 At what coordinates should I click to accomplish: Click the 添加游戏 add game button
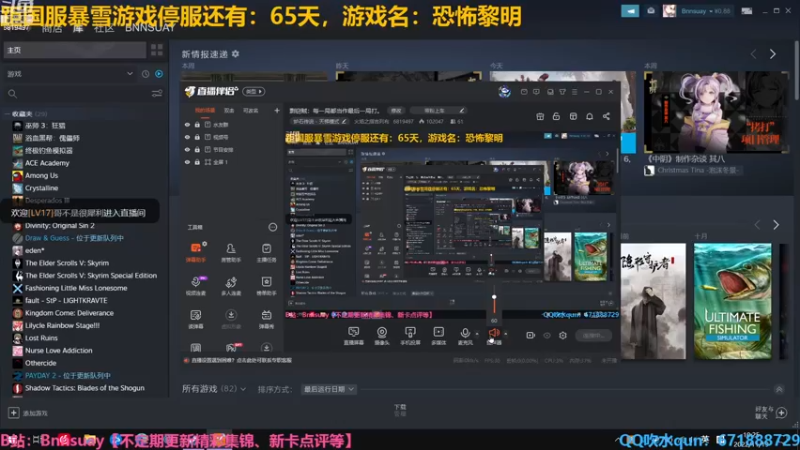point(29,413)
